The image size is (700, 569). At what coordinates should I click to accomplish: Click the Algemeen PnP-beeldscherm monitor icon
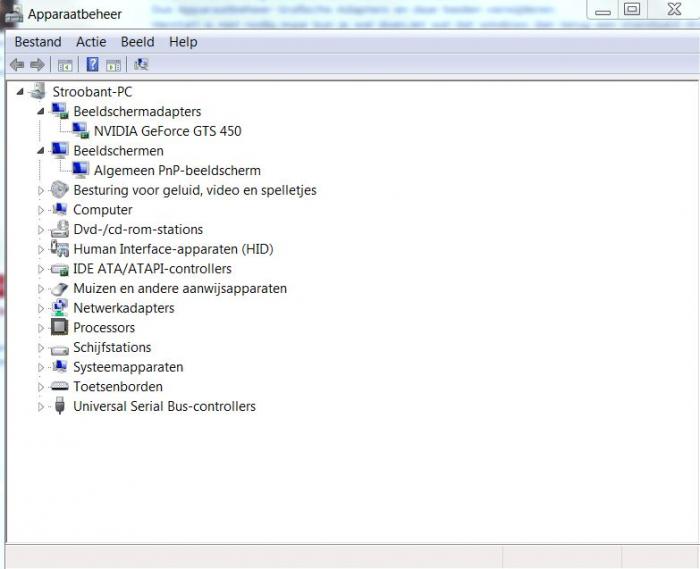(80, 170)
